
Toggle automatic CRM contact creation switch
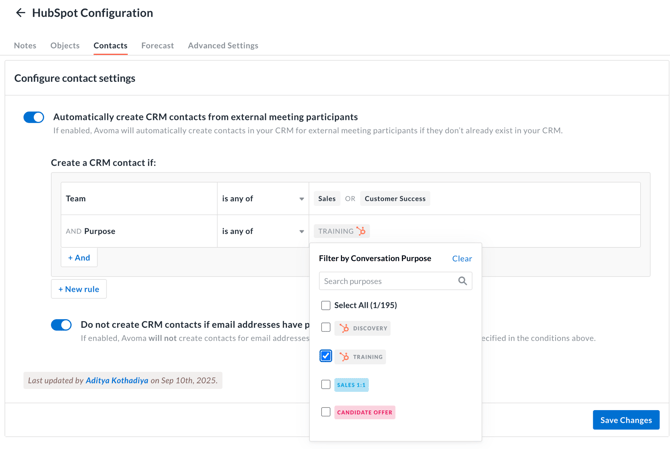tap(34, 117)
